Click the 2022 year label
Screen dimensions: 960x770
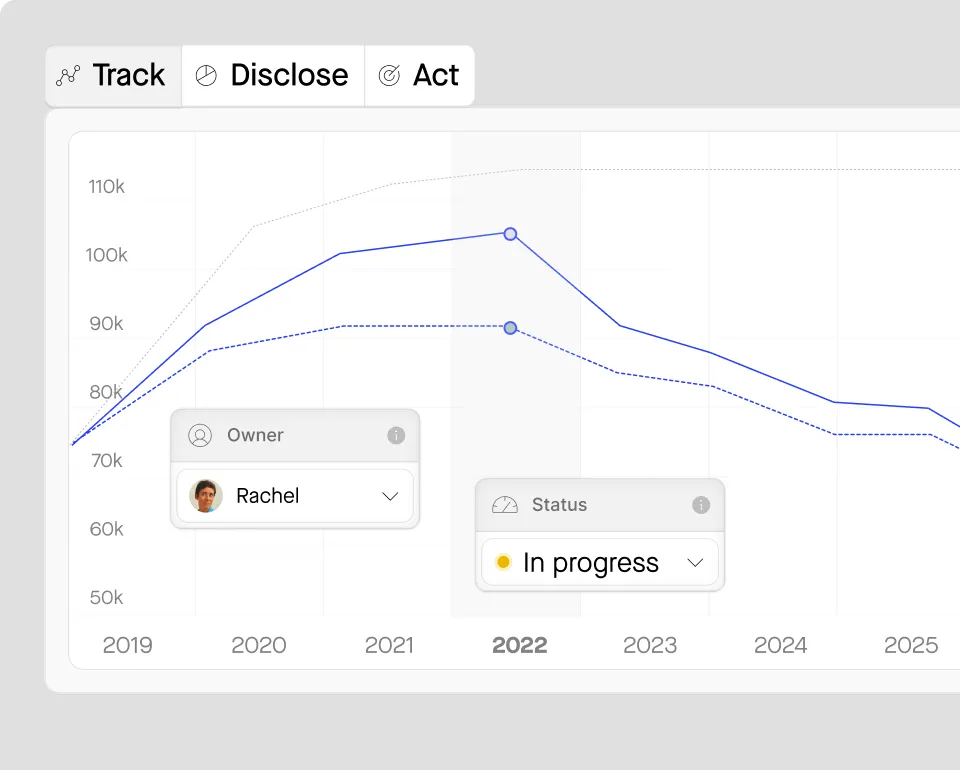pyautogui.click(x=520, y=645)
